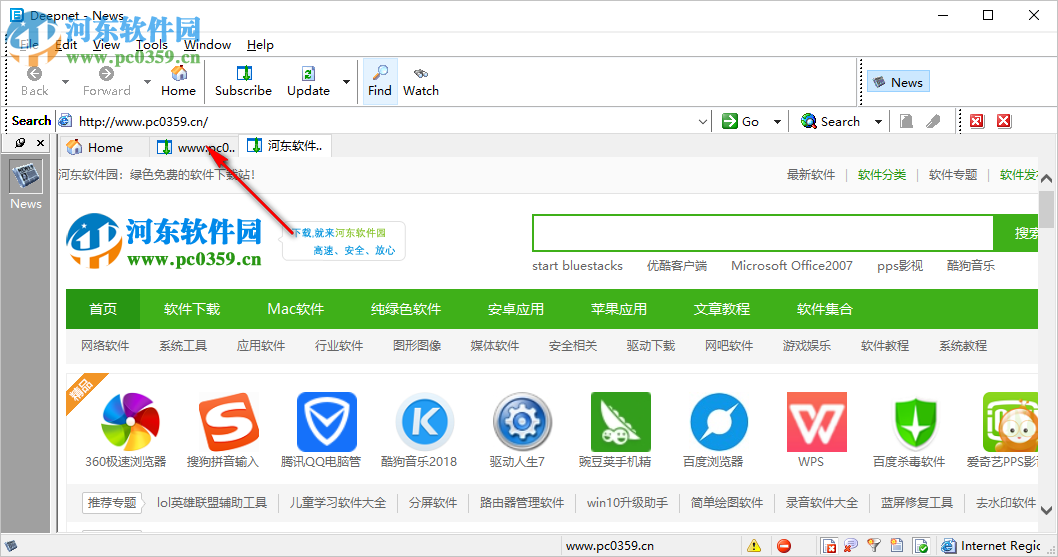
Task: Go forward with the Forward button
Action: (107, 81)
